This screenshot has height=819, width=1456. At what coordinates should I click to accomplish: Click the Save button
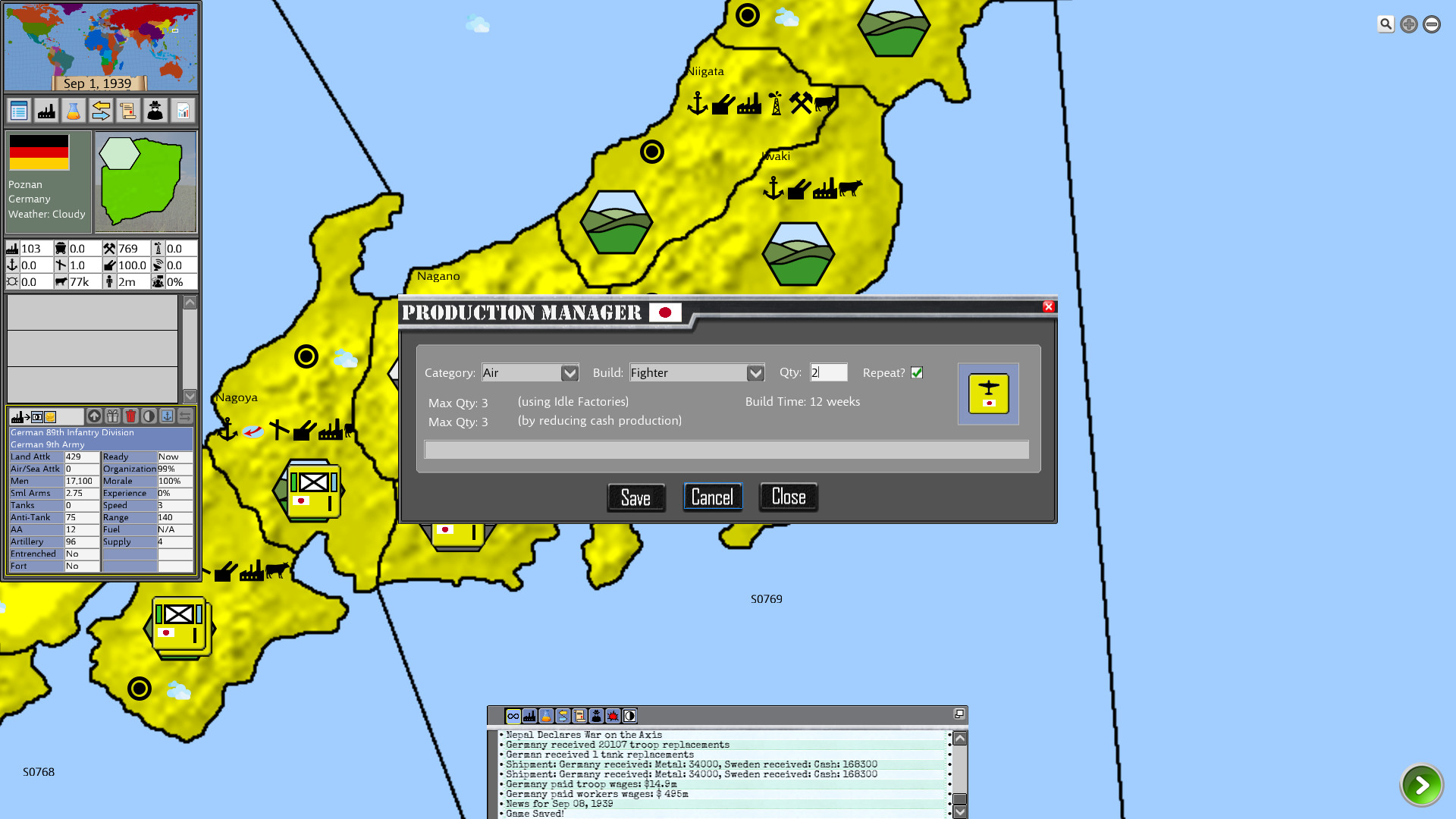[x=635, y=497]
